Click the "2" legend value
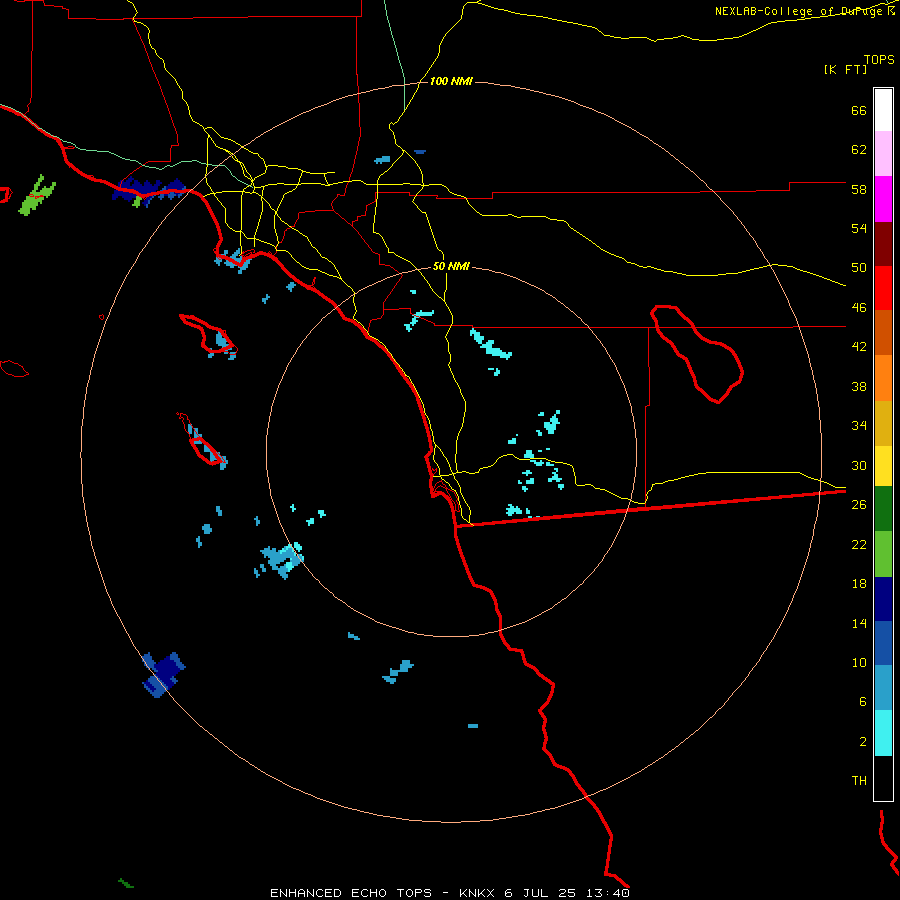Viewport: 900px width, 900px height. (863, 742)
